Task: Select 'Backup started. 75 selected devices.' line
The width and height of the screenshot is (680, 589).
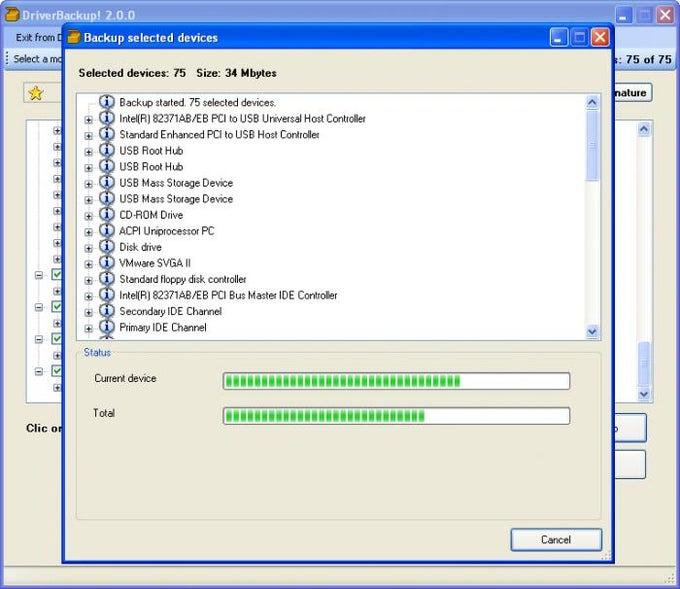Action: pos(197,102)
